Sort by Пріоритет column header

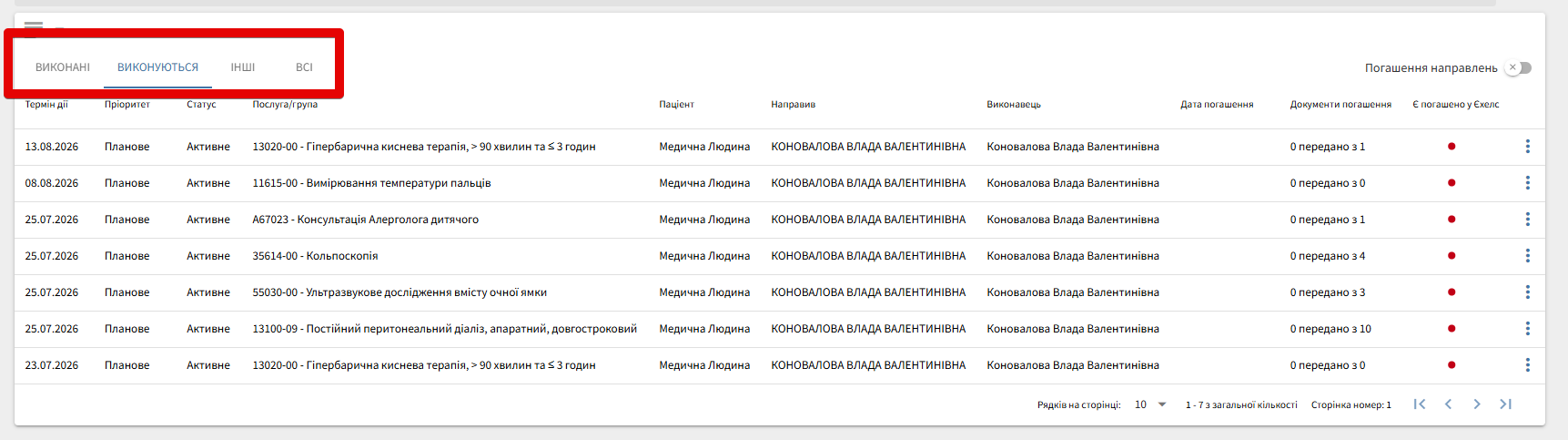pos(127,105)
